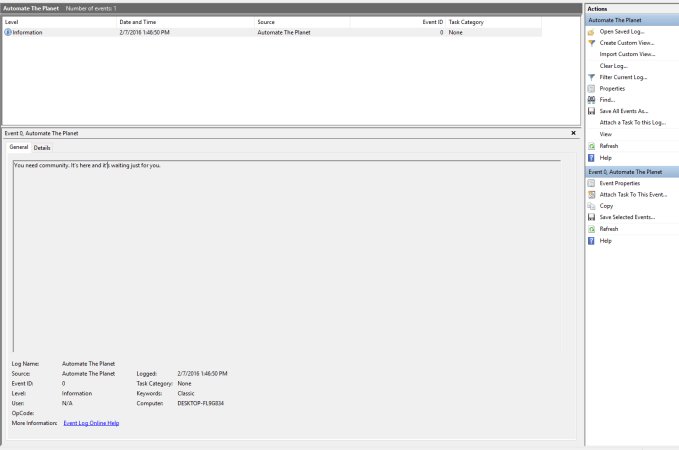Click the Keywords value Classic
This screenshot has height=450, width=679.
(x=186, y=393)
